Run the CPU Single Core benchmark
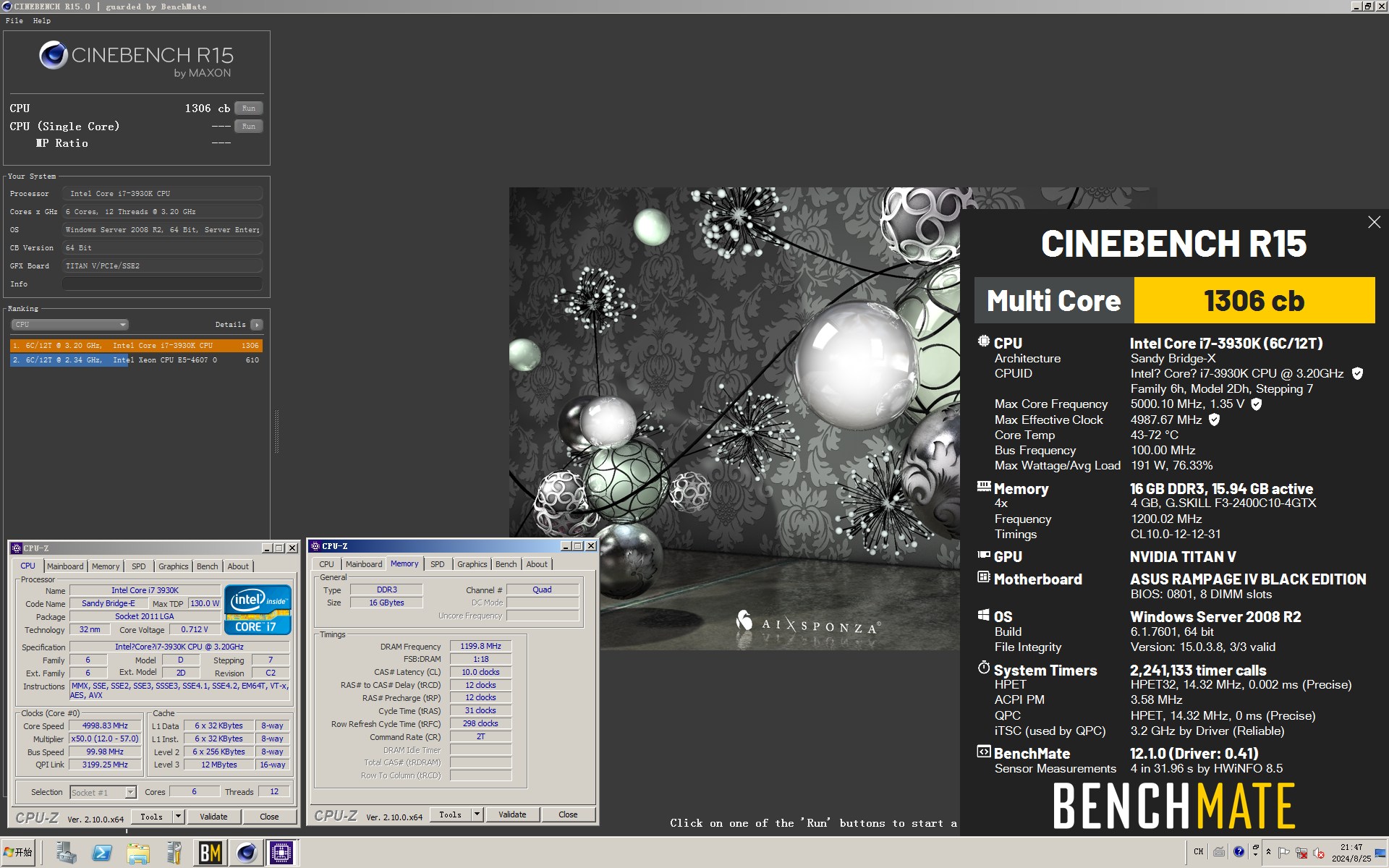 point(249,127)
